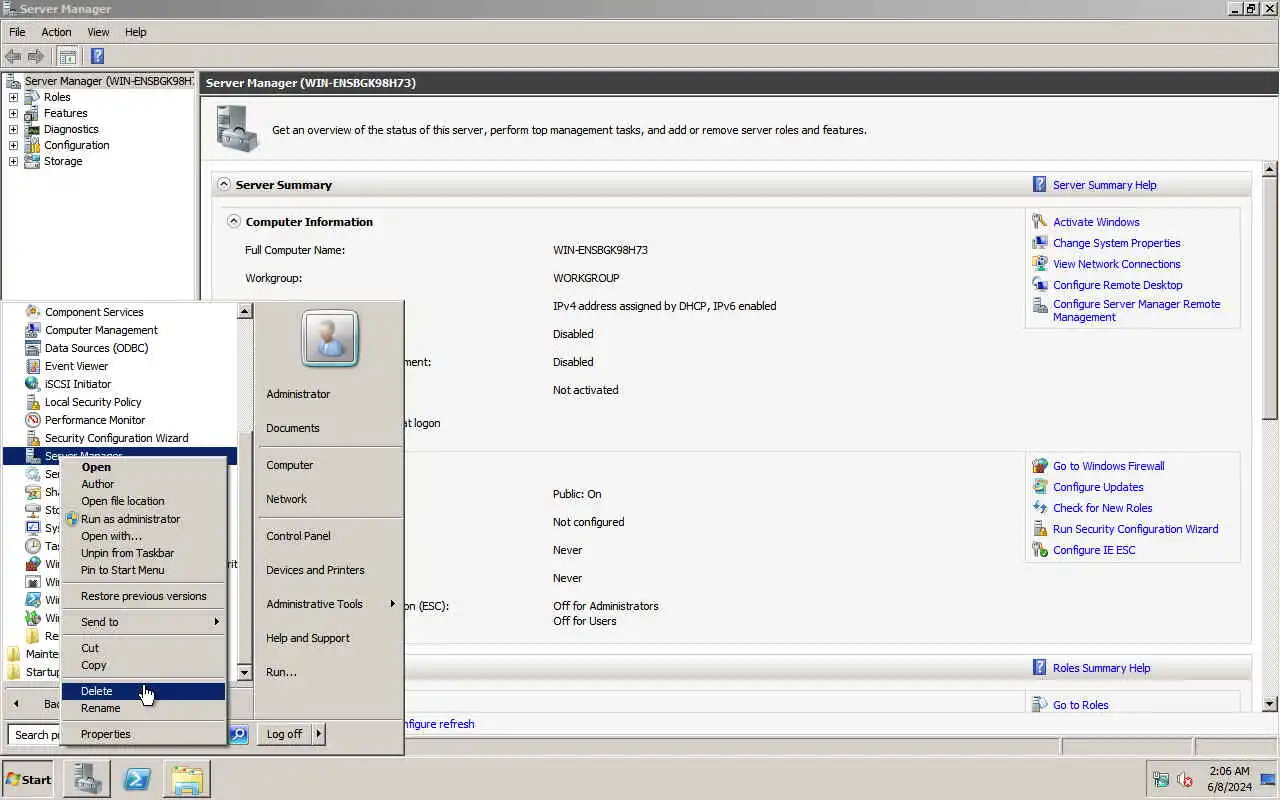
Task: Toggle the Show/Hide Console Tree toolbar icon
Action: coord(67,56)
